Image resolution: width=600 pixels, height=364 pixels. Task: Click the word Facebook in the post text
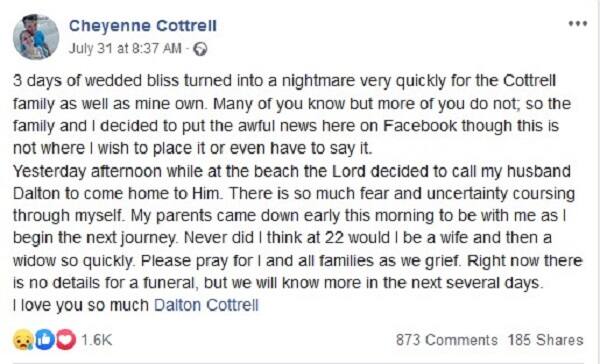click(420, 126)
